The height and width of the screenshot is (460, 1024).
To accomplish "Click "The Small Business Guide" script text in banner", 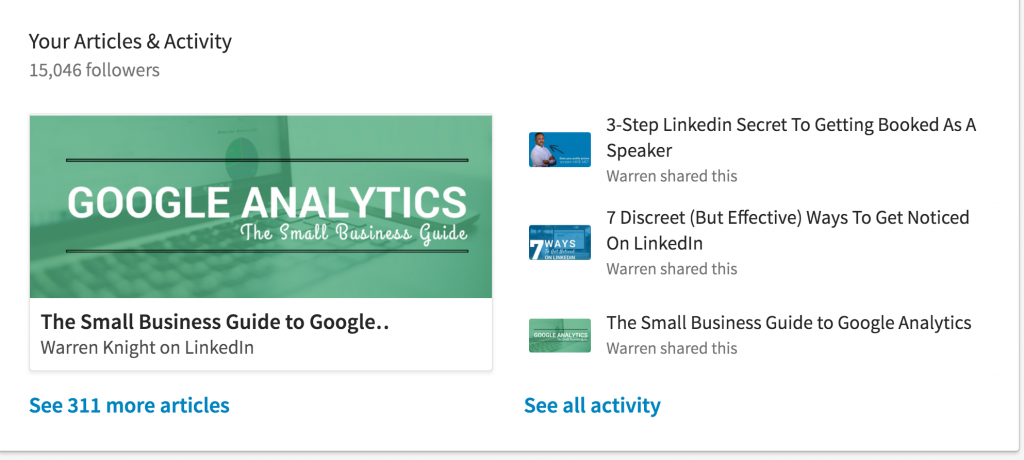I will pos(353,233).
